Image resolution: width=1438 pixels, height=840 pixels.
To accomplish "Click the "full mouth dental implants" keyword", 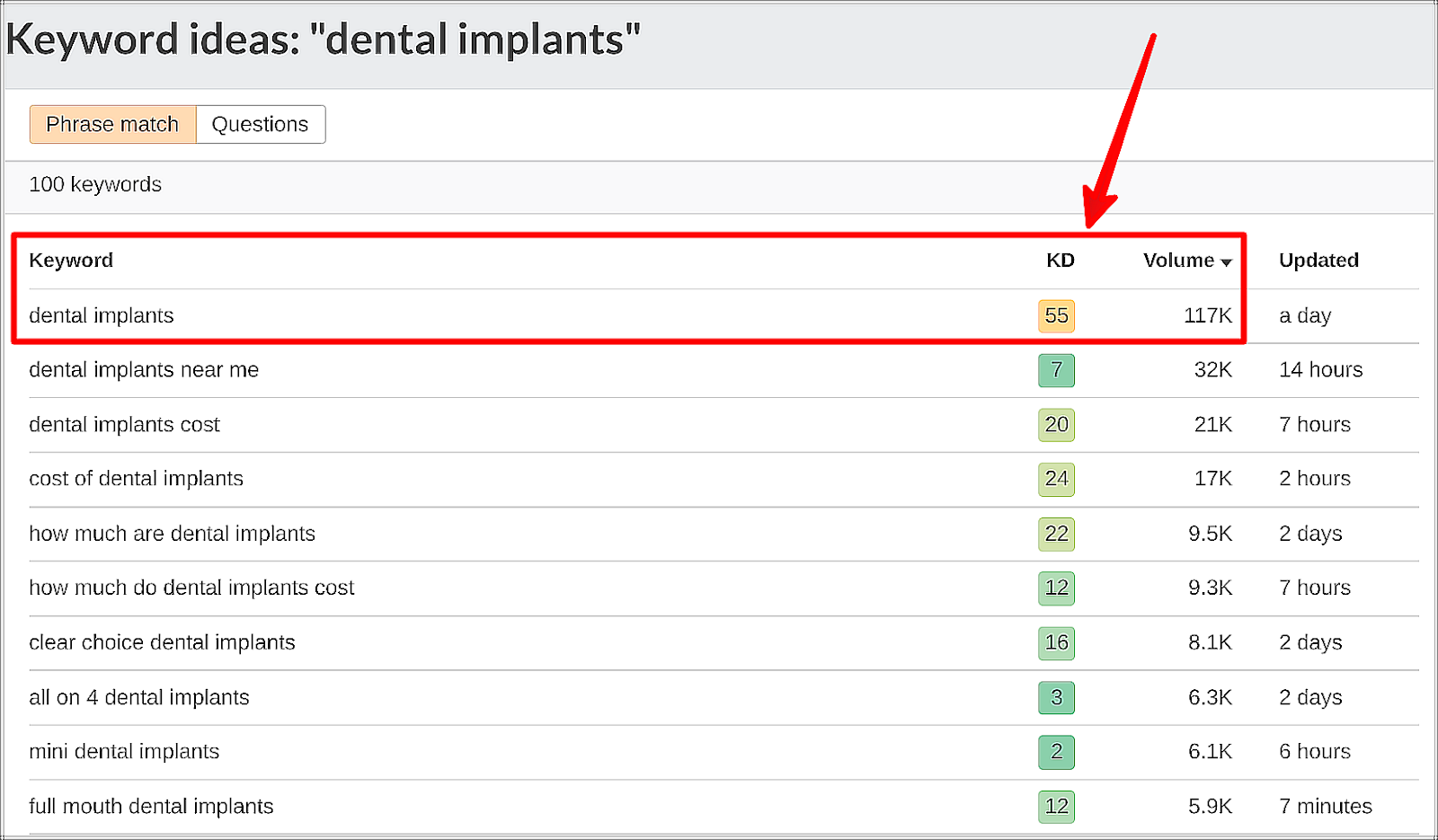I will [151, 807].
